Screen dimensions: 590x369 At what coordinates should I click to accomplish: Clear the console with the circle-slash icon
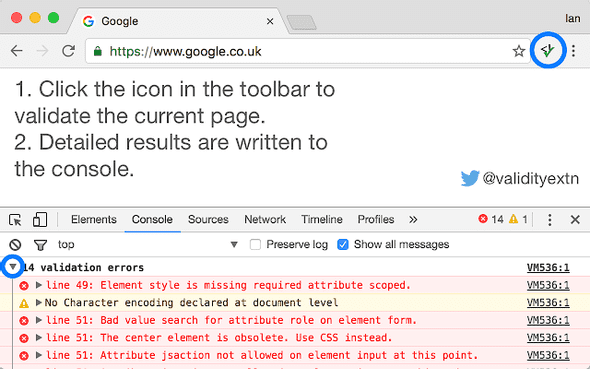click(x=15, y=245)
